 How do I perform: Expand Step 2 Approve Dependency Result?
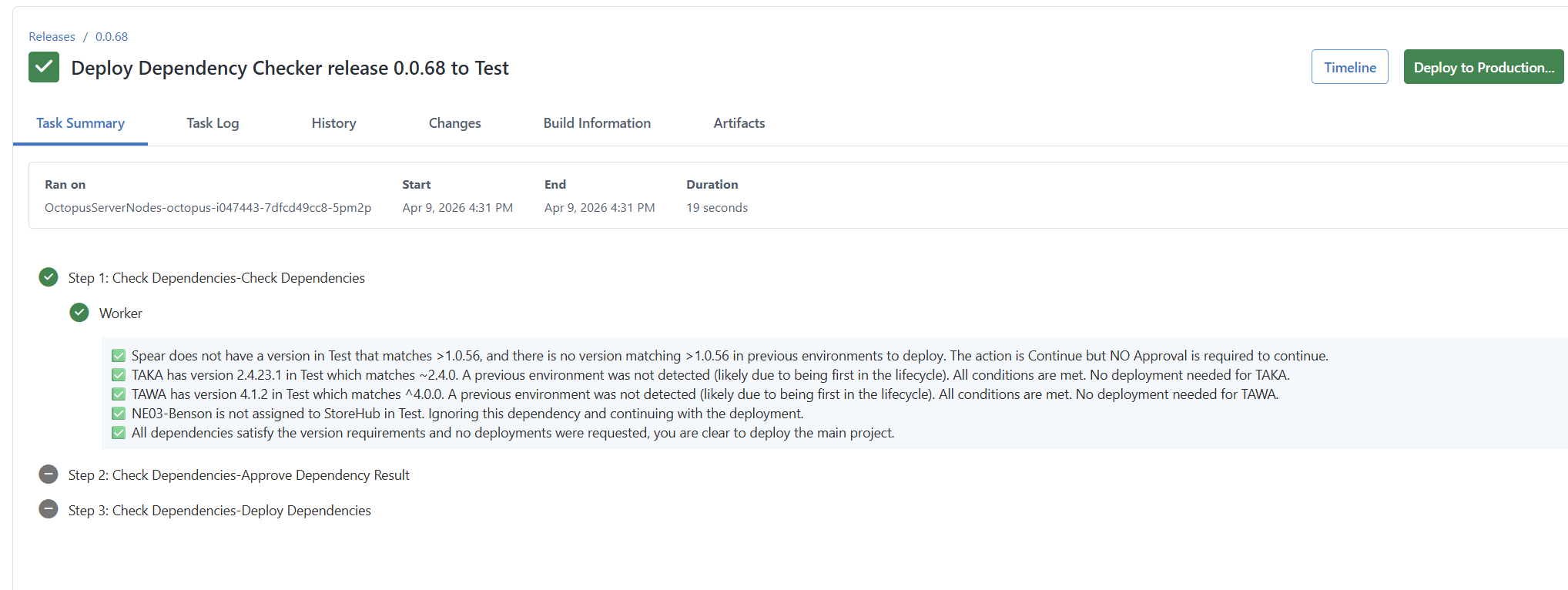click(x=239, y=475)
